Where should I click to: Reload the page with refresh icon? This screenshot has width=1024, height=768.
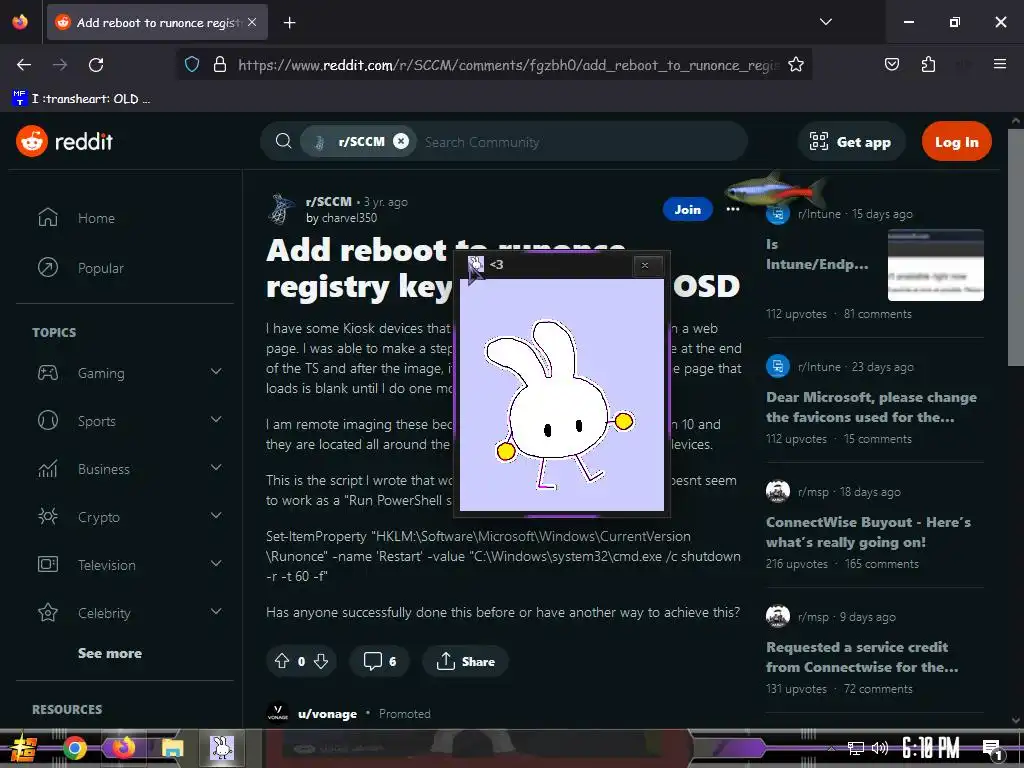coord(96,64)
